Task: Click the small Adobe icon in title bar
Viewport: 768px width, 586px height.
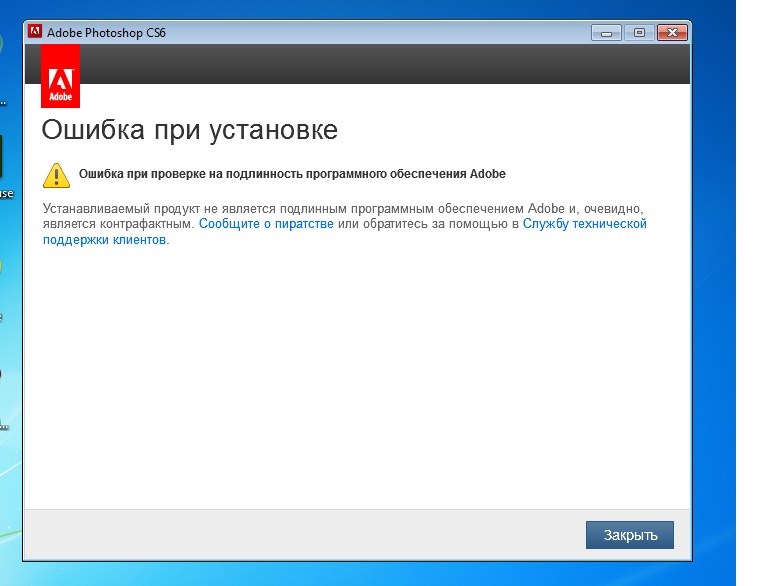Action: click(x=35, y=32)
